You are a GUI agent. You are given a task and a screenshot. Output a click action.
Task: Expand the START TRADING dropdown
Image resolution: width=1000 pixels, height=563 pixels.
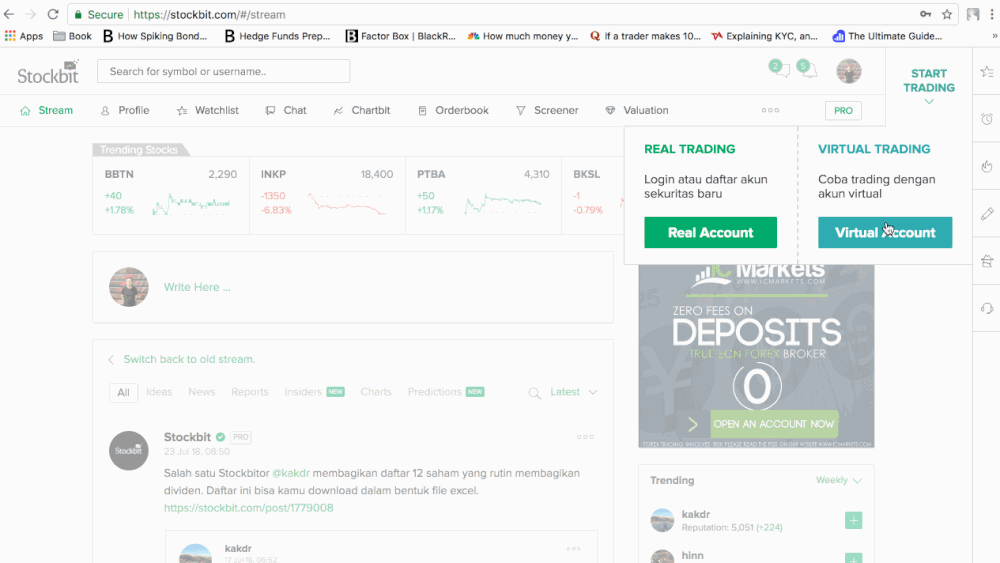(x=929, y=87)
